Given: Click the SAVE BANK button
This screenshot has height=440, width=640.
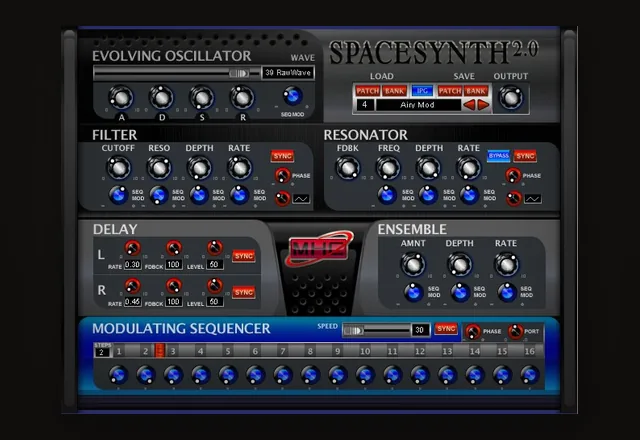Looking at the screenshot, I should [476, 91].
